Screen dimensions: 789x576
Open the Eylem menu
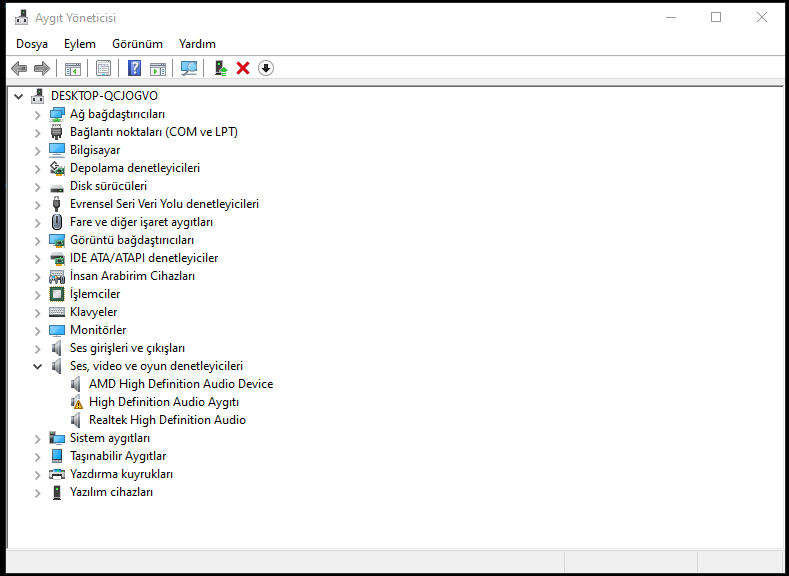[80, 44]
